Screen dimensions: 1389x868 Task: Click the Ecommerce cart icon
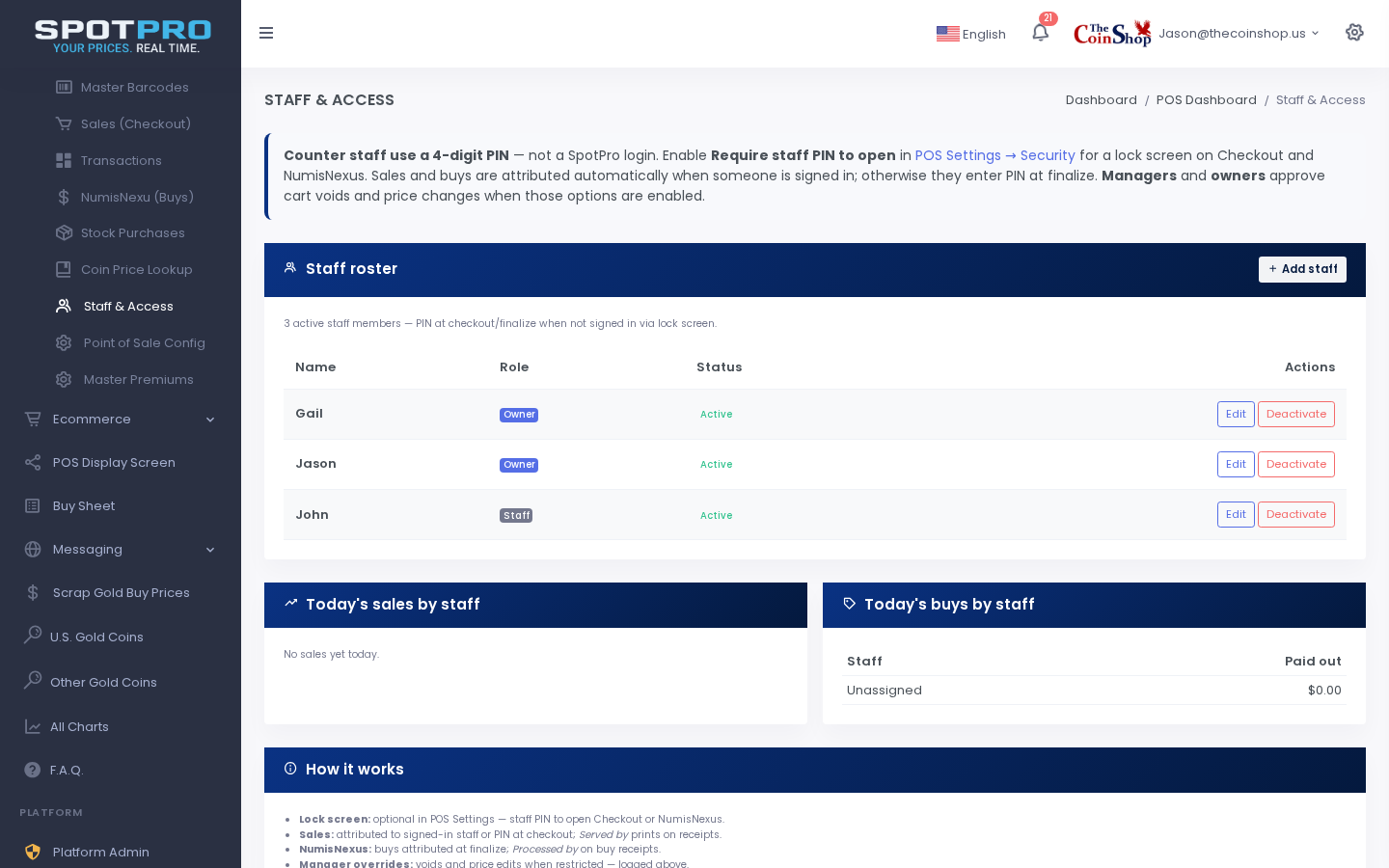pos(33,419)
